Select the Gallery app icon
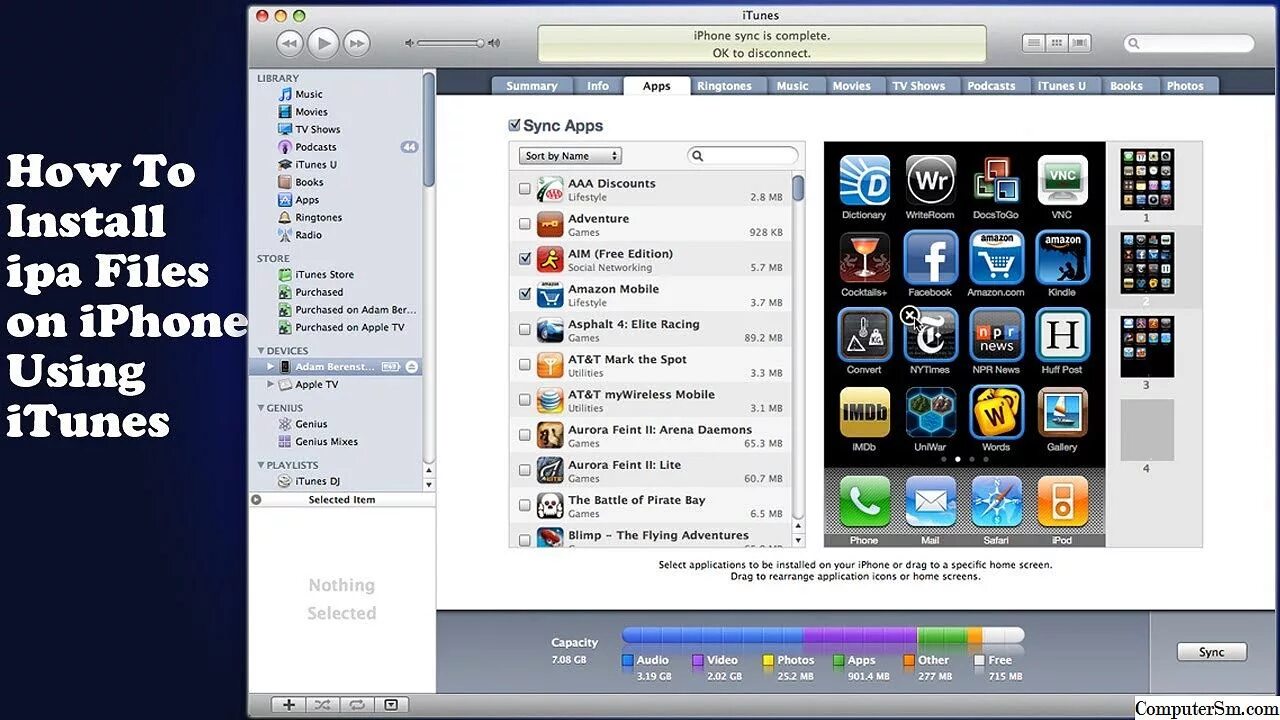Image resolution: width=1280 pixels, height=720 pixels. coord(1062,413)
